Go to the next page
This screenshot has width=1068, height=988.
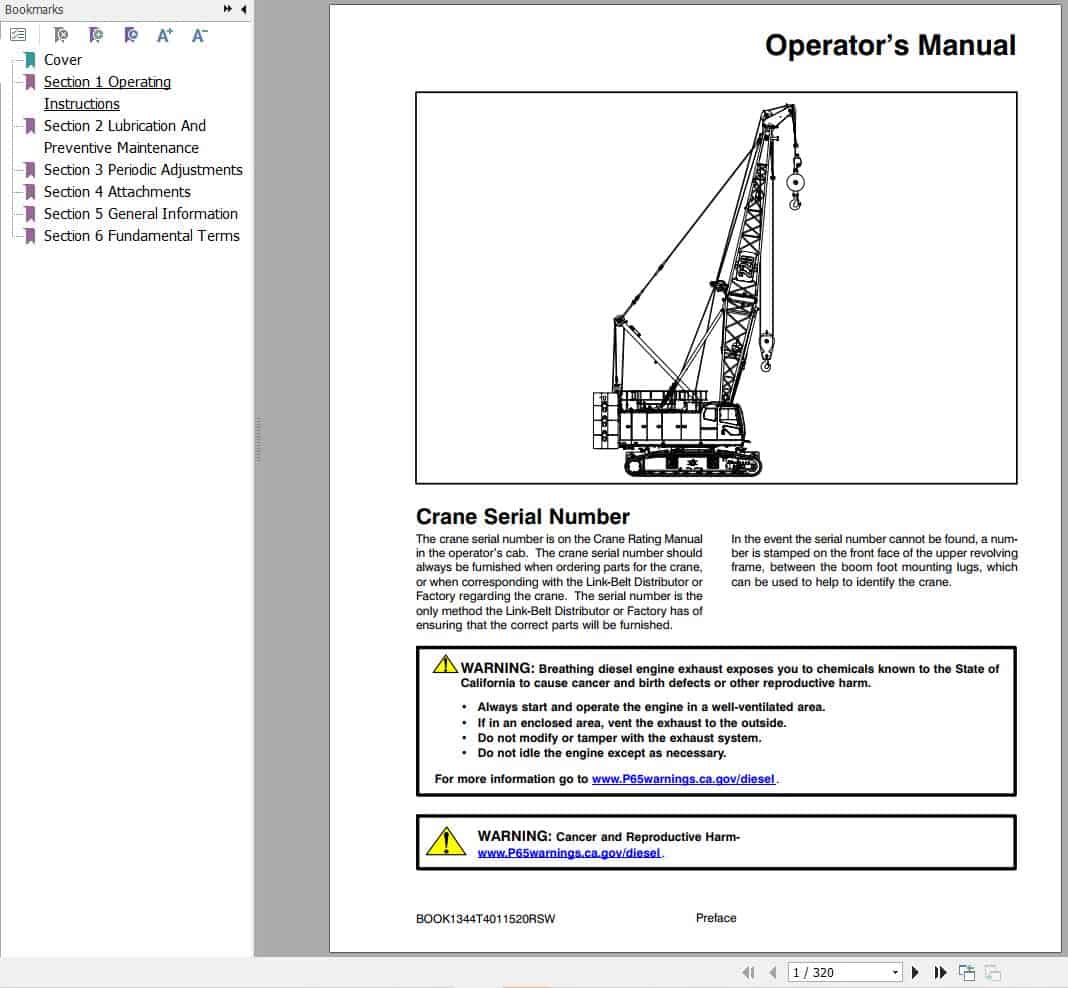[915, 971]
